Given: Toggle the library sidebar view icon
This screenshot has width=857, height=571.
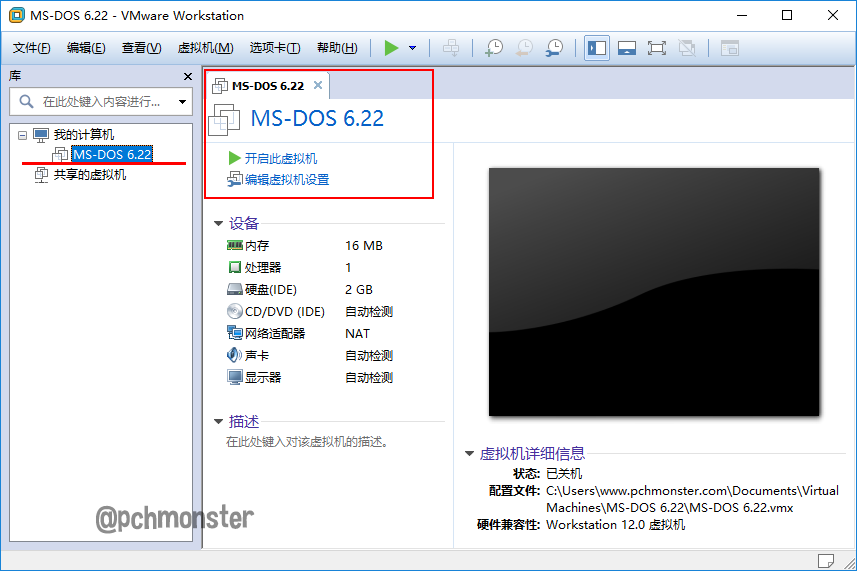Looking at the screenshot, I should pos(597,48).
